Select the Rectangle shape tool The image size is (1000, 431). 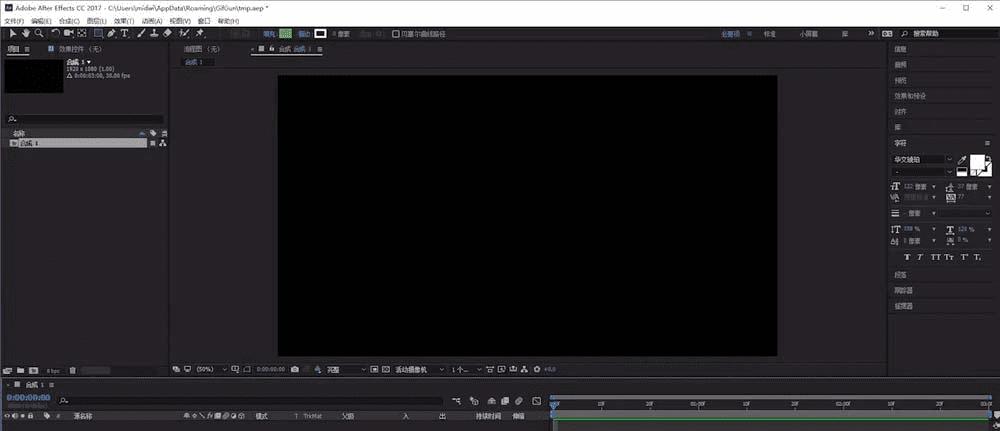(x=98, y=33)
